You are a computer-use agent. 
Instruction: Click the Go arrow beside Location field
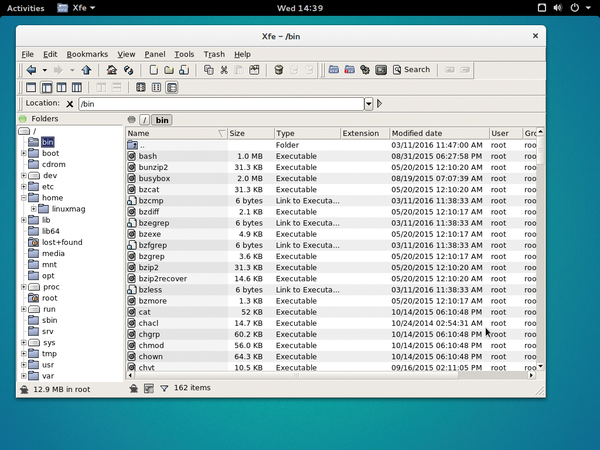[x=380, y=103]
